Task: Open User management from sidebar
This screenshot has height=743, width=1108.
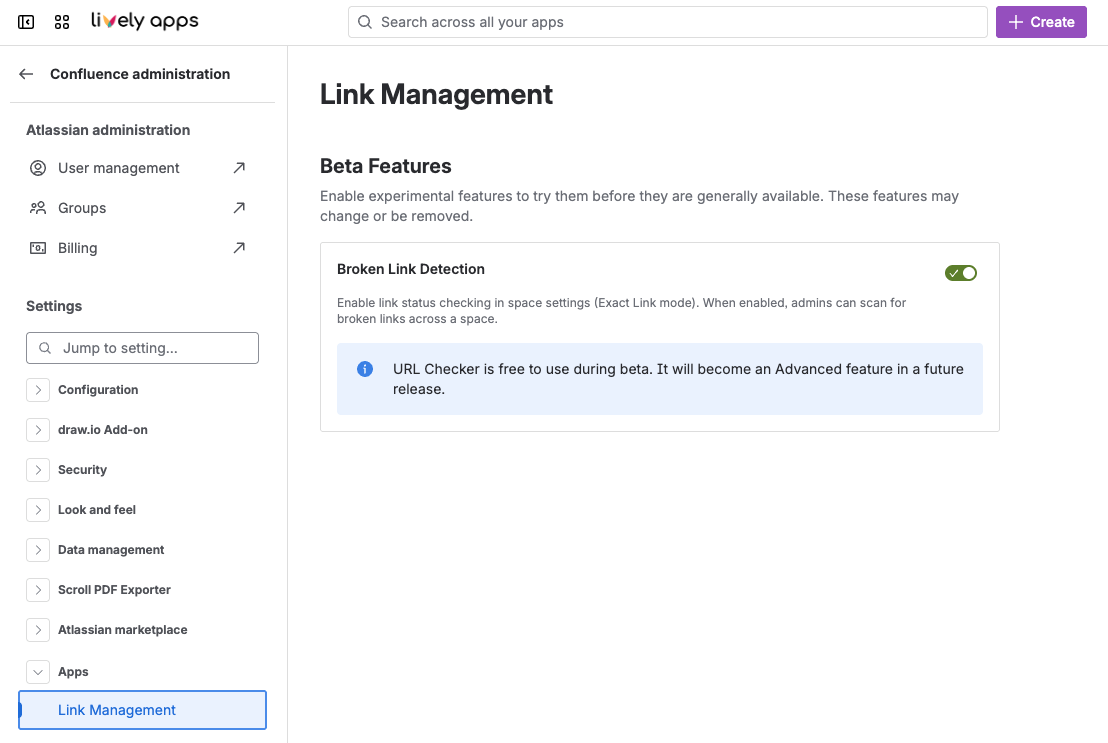Action: click(118, 168)
